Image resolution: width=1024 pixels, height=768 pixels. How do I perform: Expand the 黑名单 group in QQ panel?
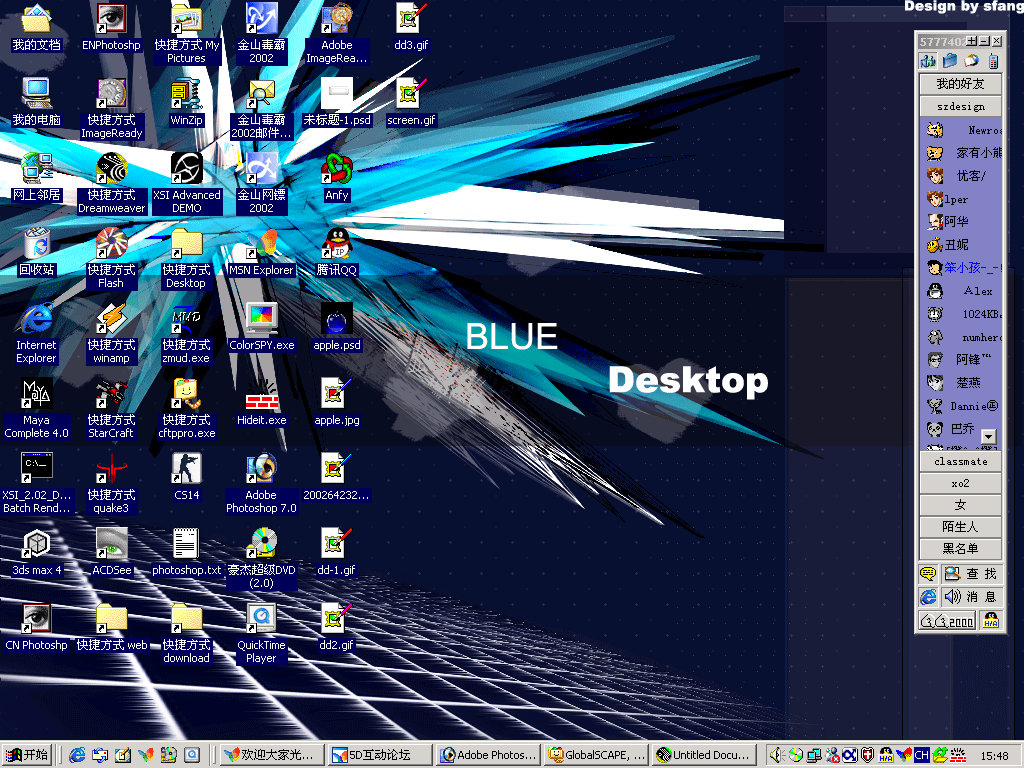click(960, 549)
